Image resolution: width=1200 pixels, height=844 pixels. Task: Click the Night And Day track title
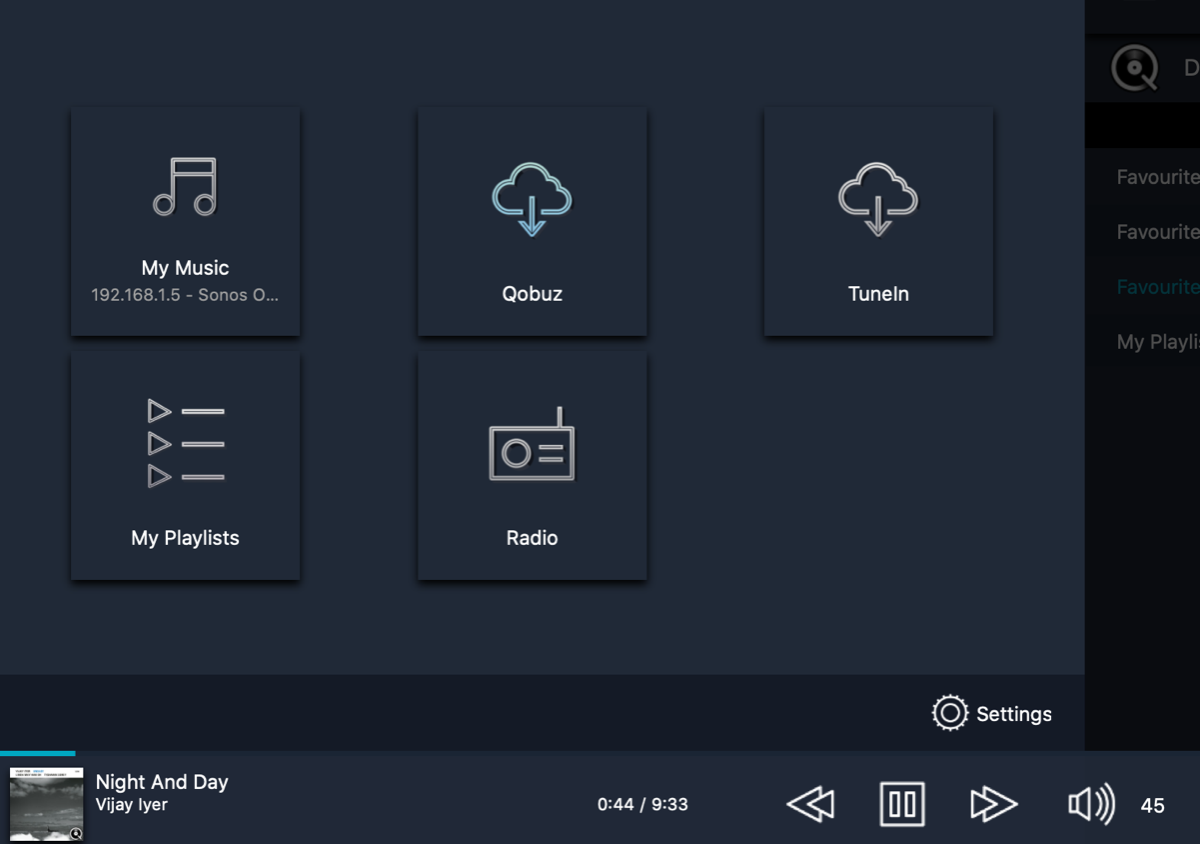[162, 782]
